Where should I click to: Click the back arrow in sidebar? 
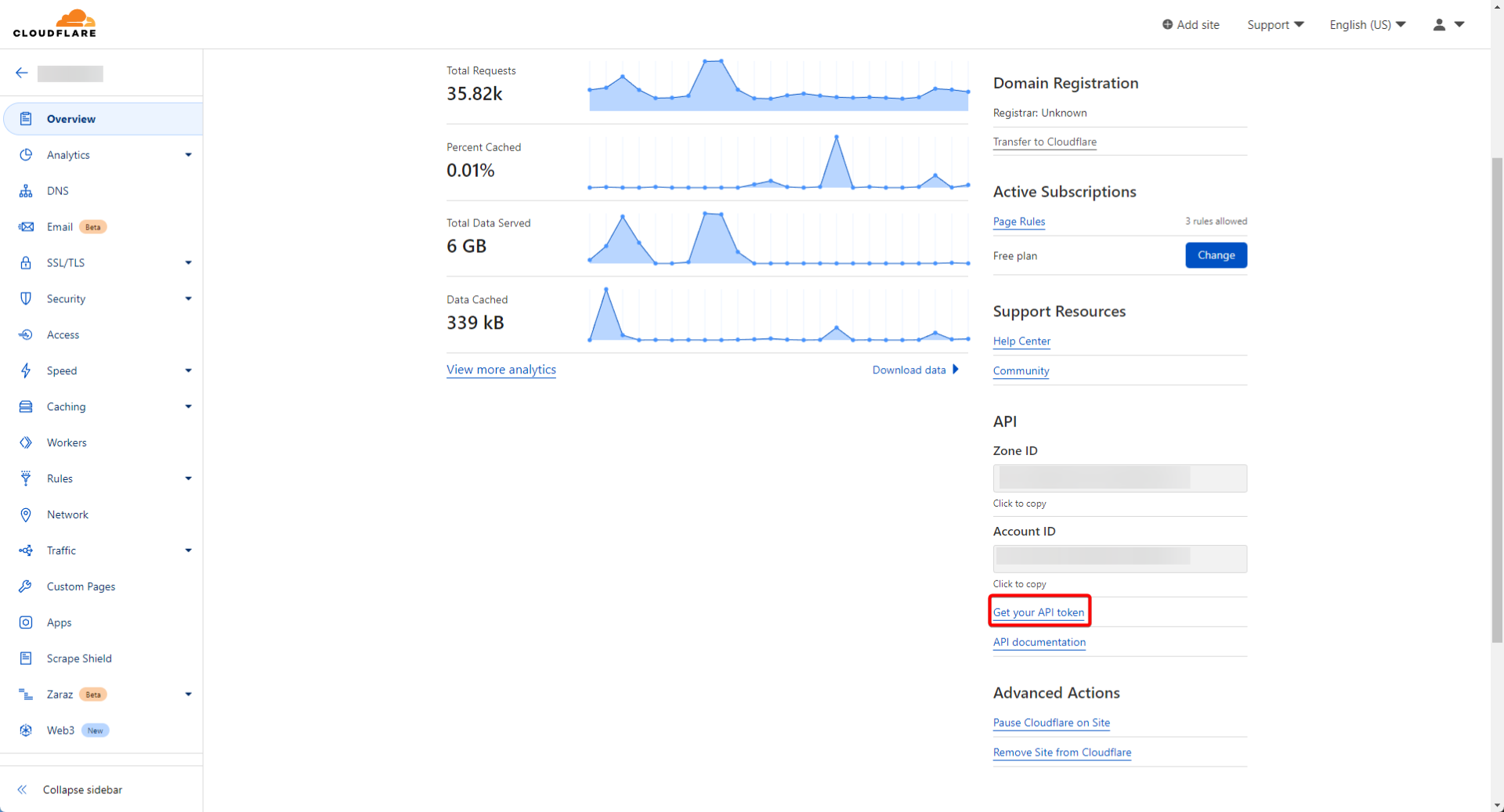pyautogui.click(x=21, y=73)
